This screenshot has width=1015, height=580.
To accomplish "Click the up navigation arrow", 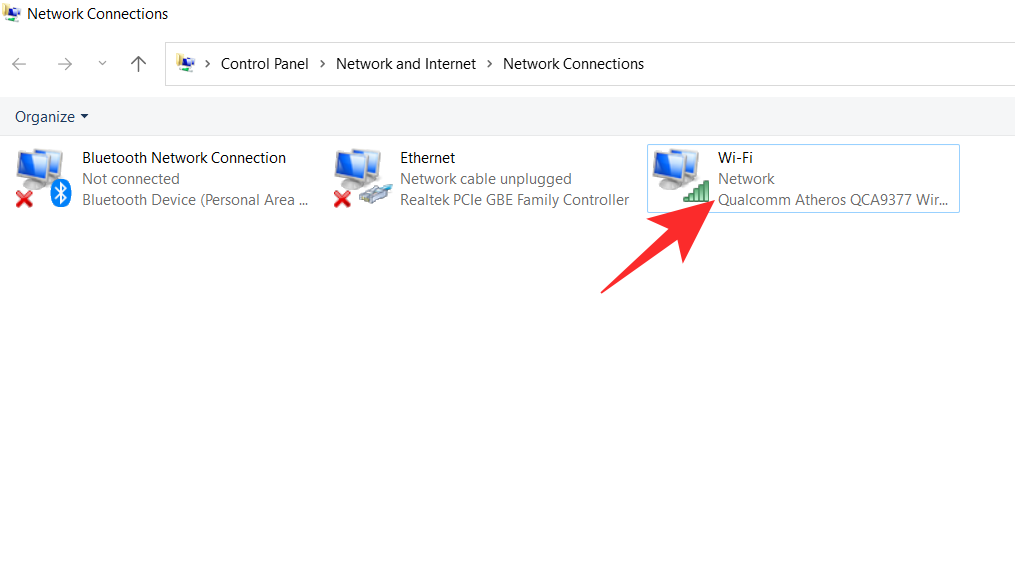I will point(138,63).
